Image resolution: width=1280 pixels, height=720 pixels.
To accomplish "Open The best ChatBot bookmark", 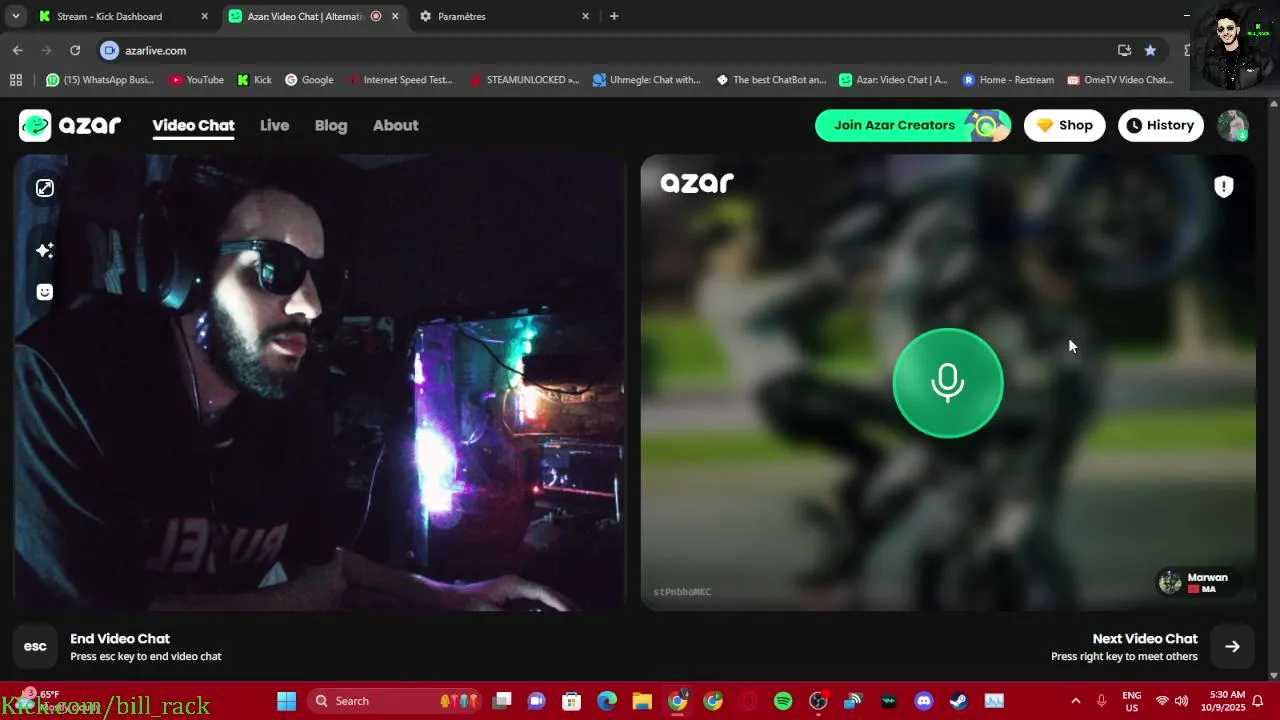I will tap(771, 80).
